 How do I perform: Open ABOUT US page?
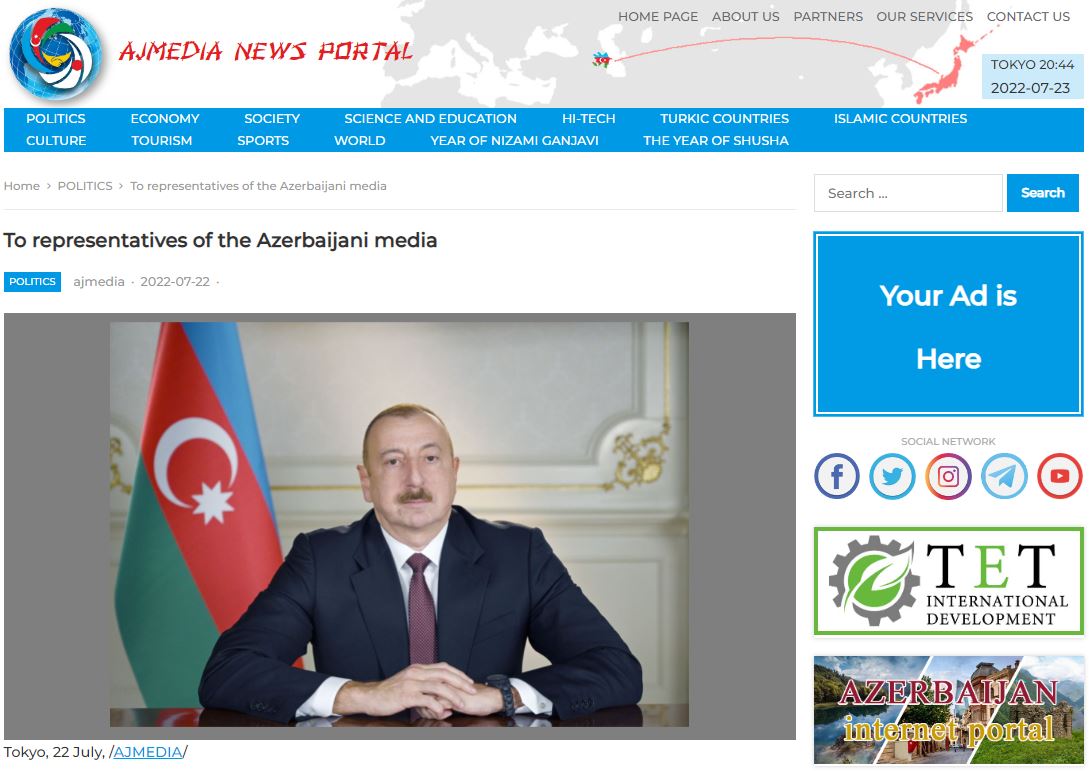pyautogui.click(x=745, y=17)
